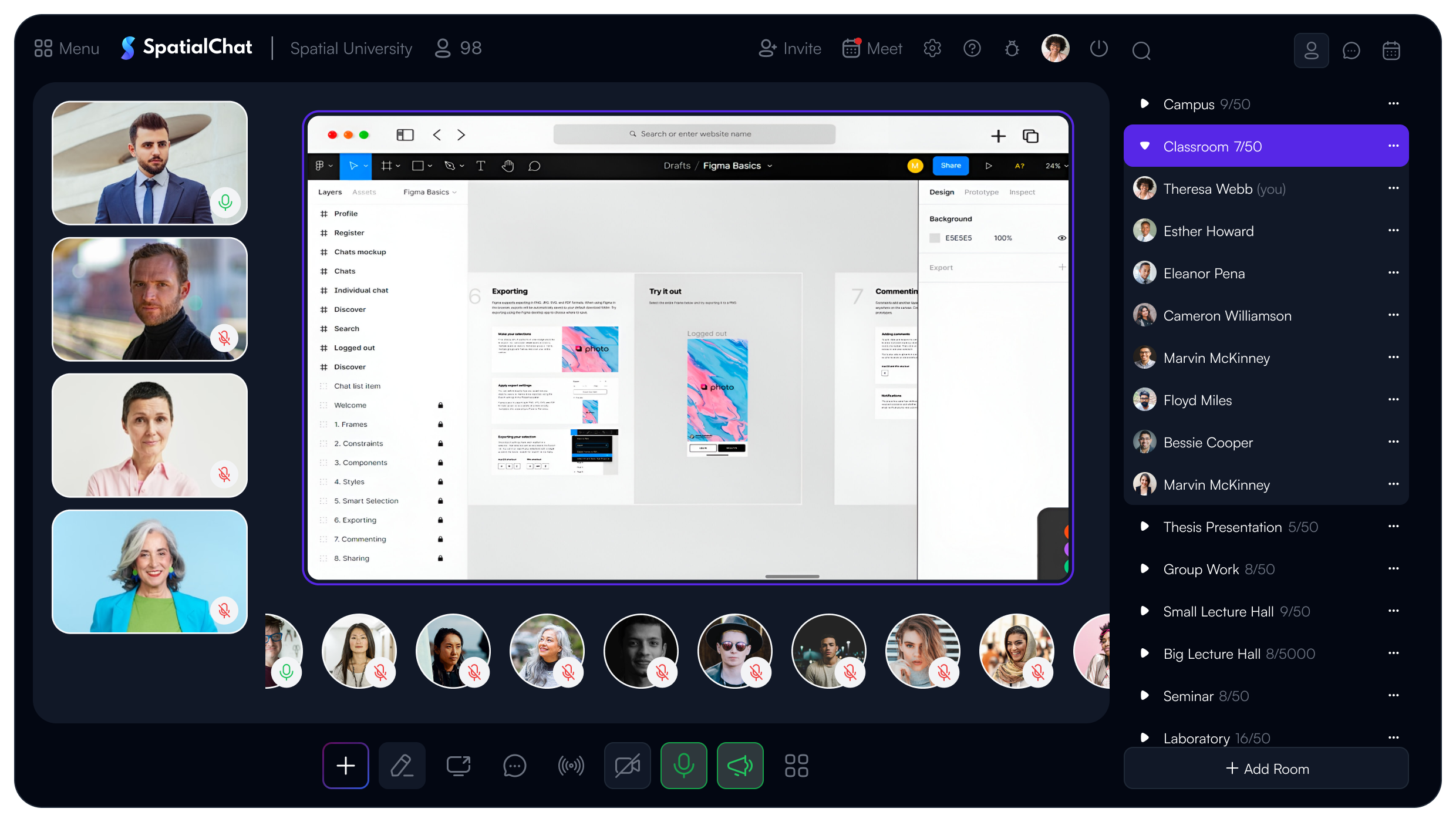The width and height of the screenshot is (1456, 822).
Task: Expand the Thesis Presentation room
Action: pyautogui.click(x=1144, y=526)
